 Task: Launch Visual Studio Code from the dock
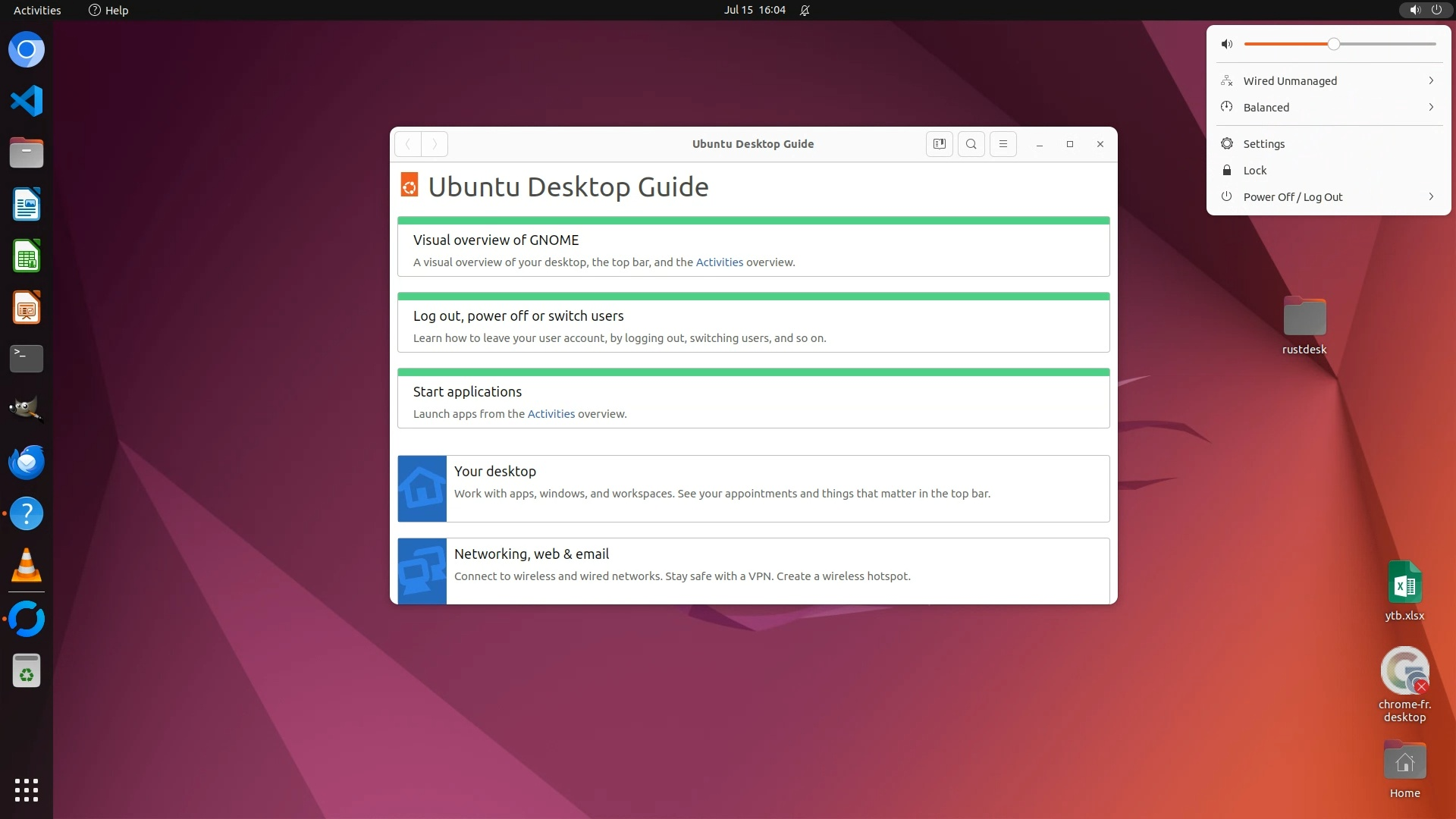27,101
